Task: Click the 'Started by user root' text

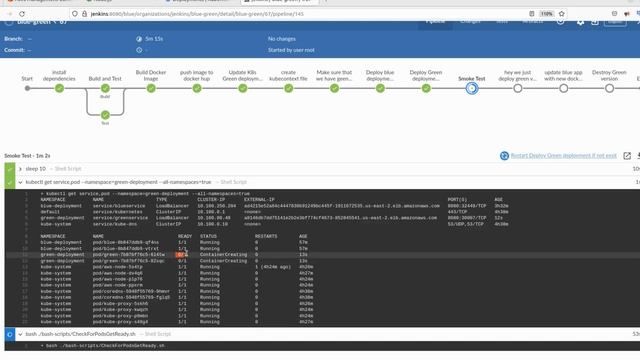Action: [291, 50]
